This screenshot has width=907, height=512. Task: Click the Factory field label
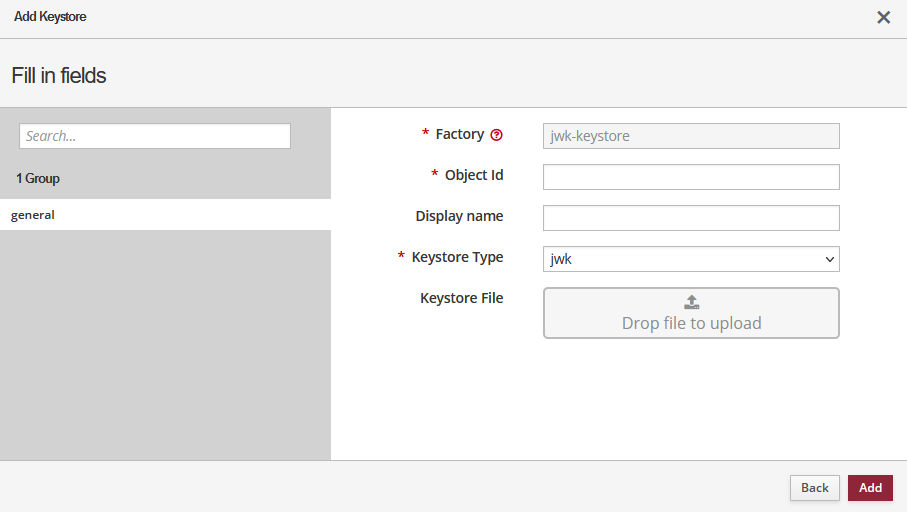coord(459,134)
